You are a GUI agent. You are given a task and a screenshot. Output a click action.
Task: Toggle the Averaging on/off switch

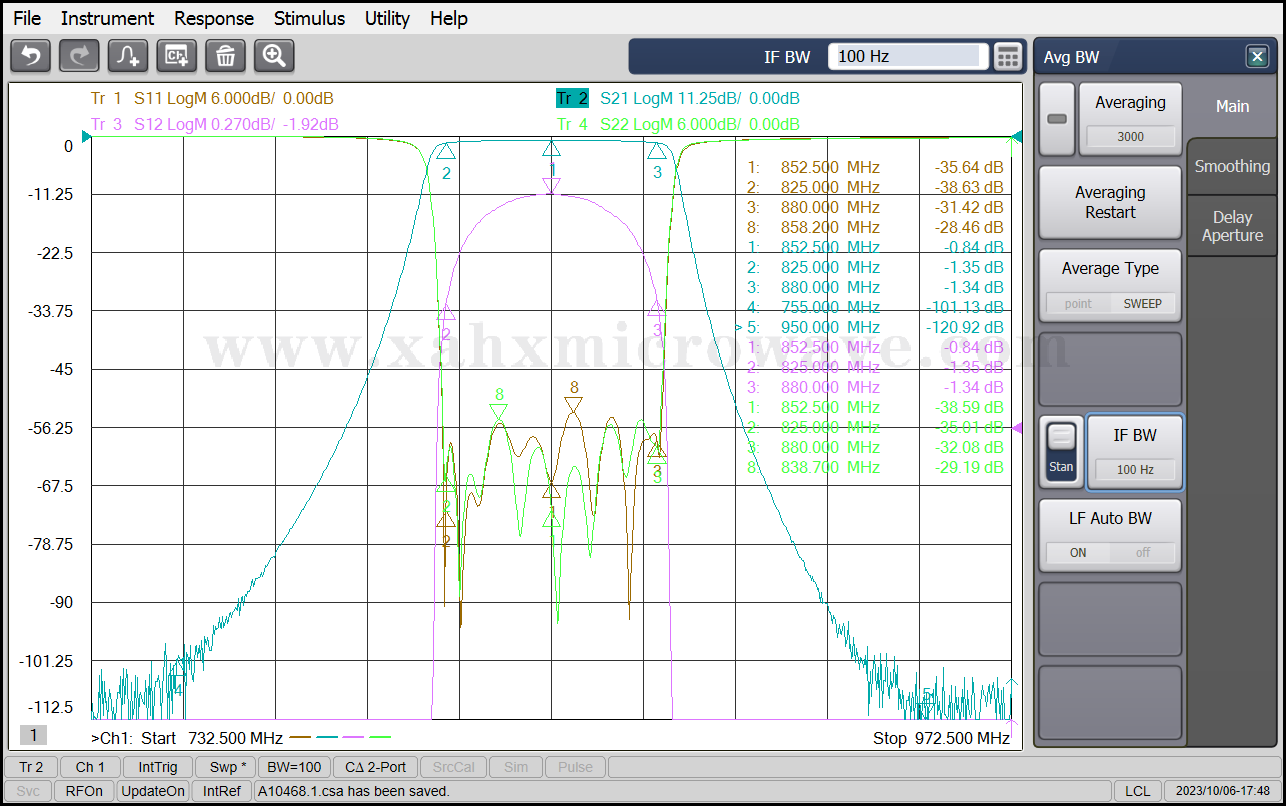[x=1057, y=119]
